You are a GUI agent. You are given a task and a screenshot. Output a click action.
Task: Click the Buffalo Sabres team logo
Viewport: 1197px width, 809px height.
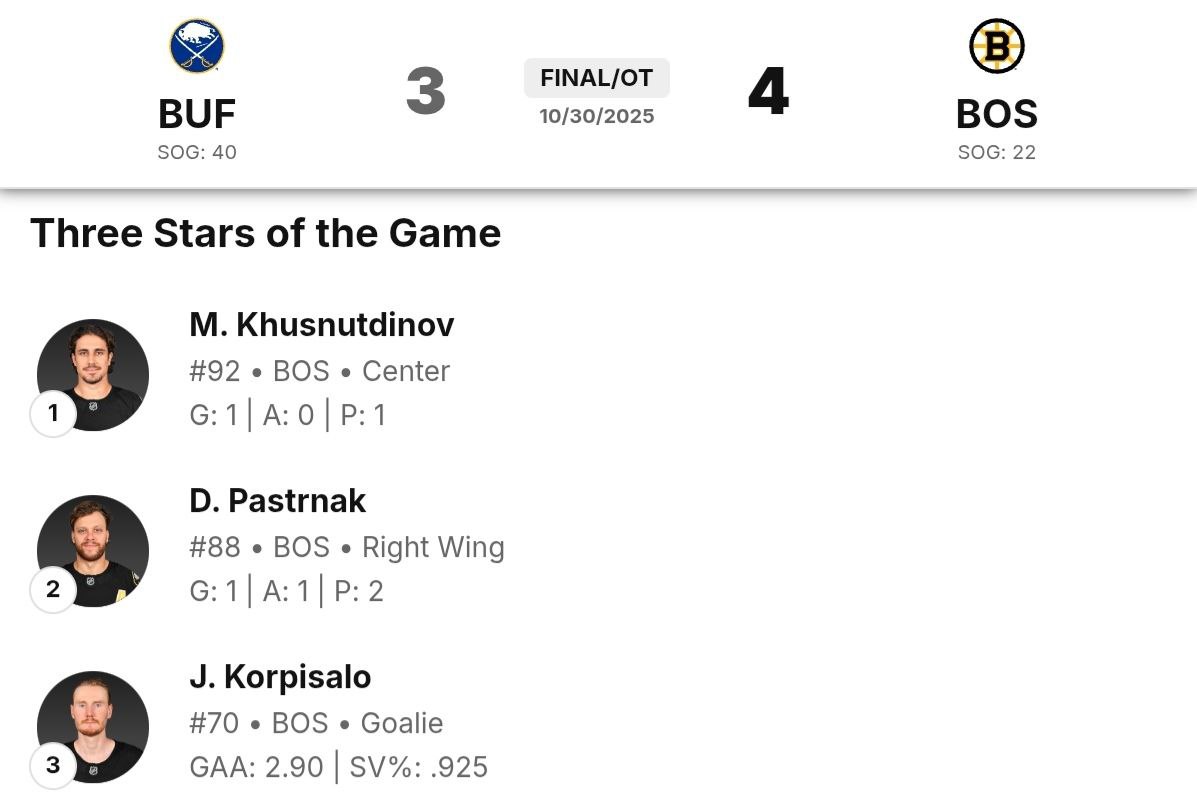click(x=197, y=46)
